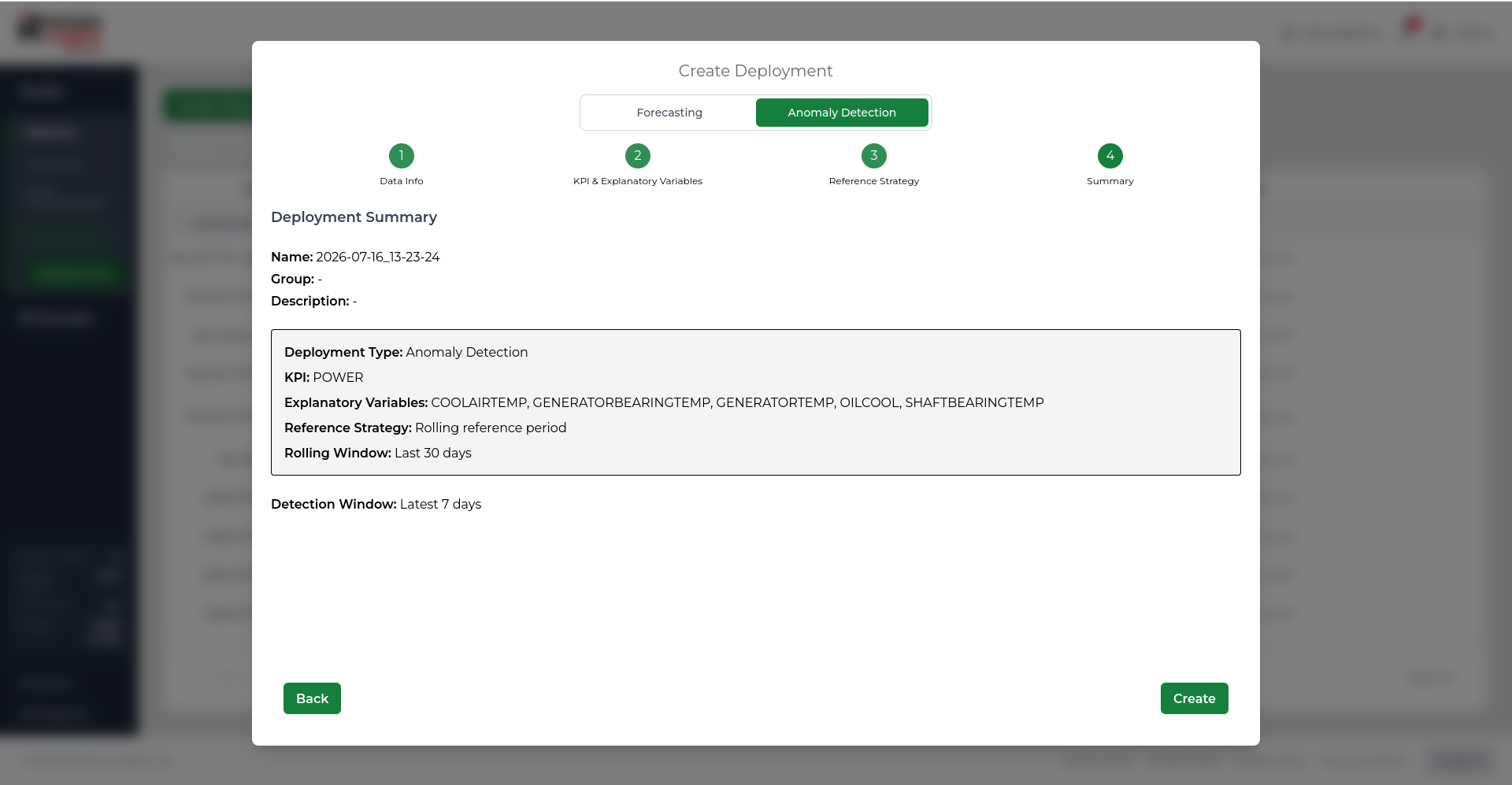Screen dimensions: 1512x785
Task: Click the Summary step label
Action: [x=1110, y=181]
